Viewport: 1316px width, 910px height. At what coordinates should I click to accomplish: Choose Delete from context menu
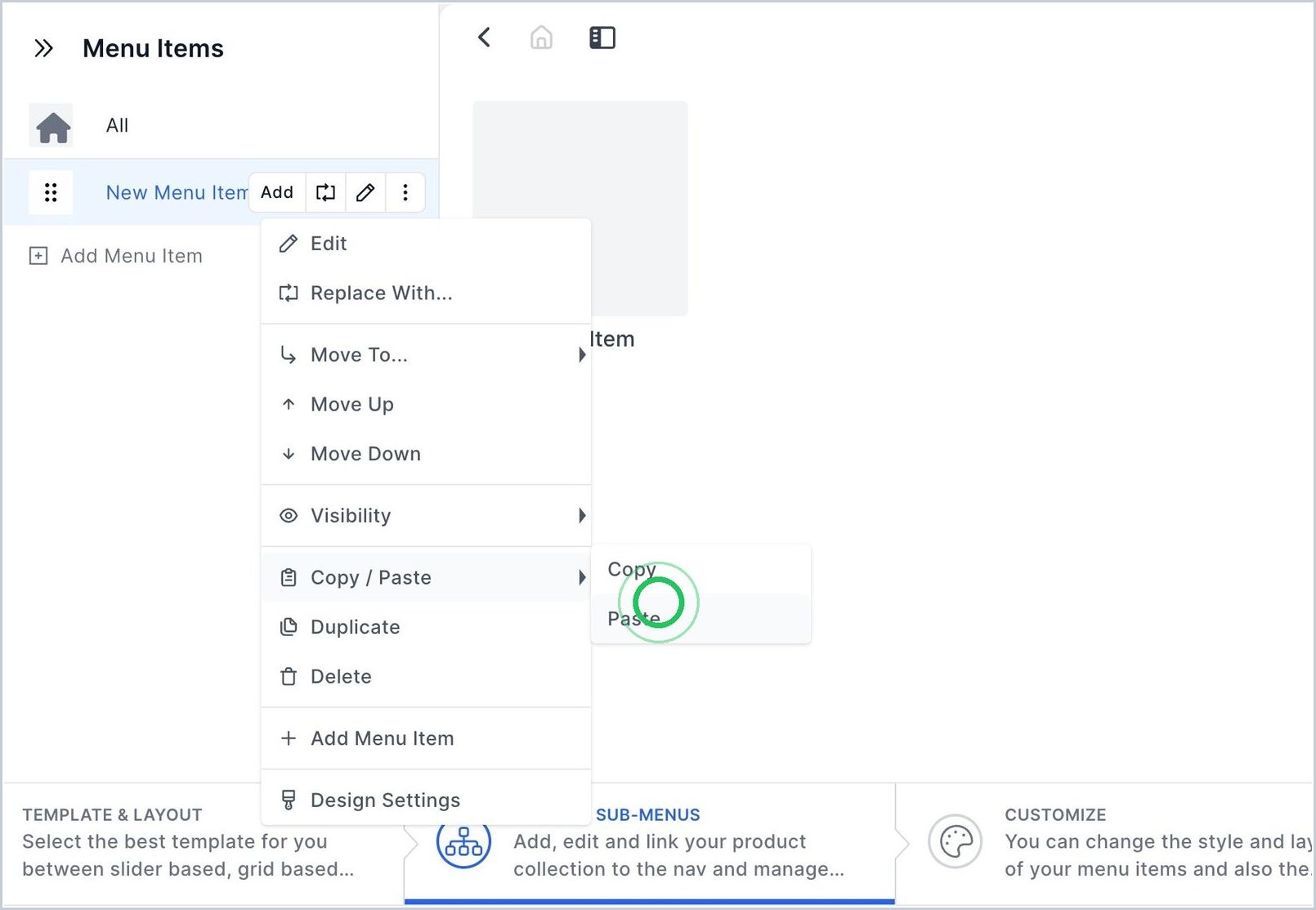(426, 677)
